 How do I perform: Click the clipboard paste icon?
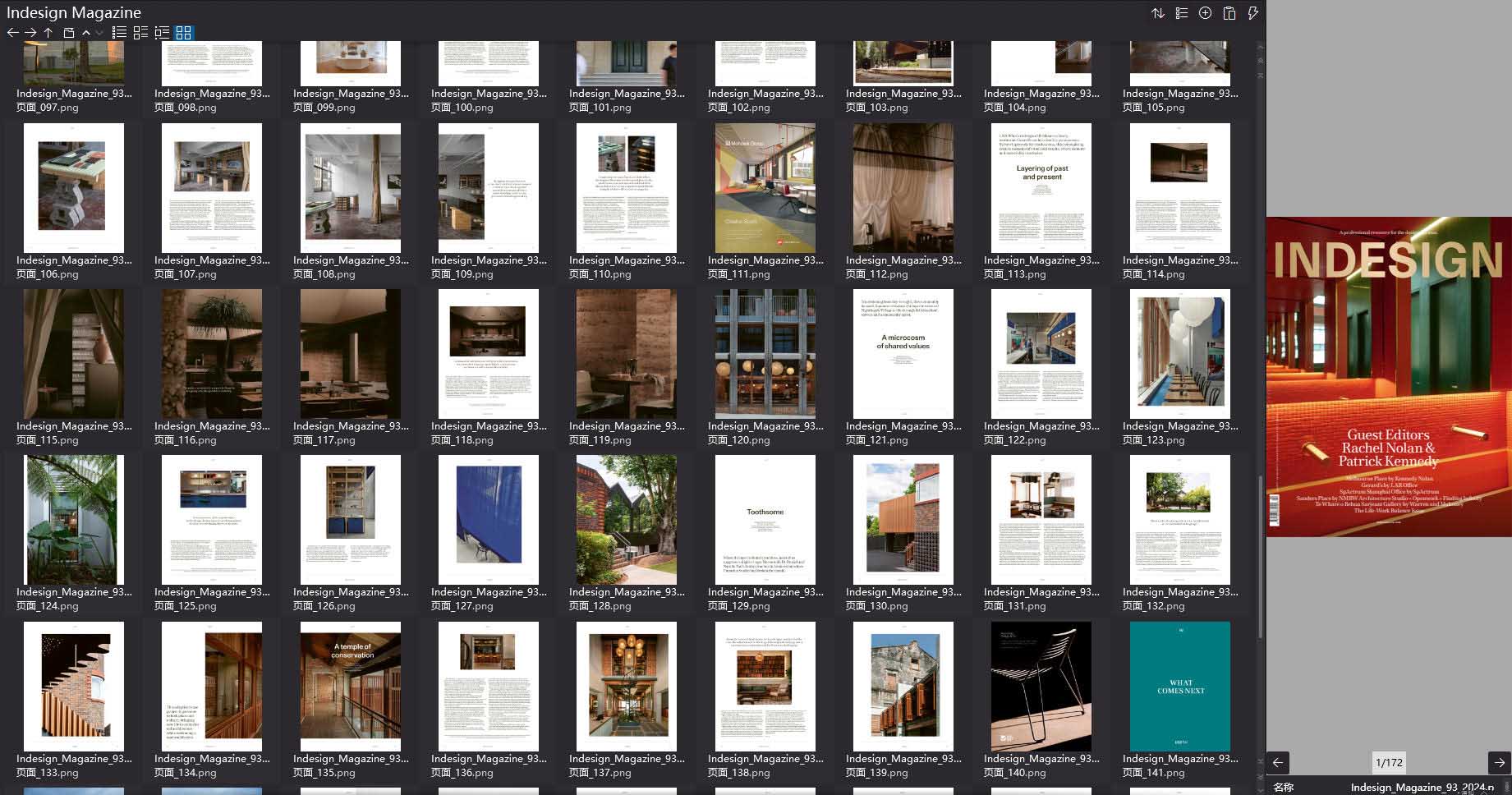tap(1229, 13)
